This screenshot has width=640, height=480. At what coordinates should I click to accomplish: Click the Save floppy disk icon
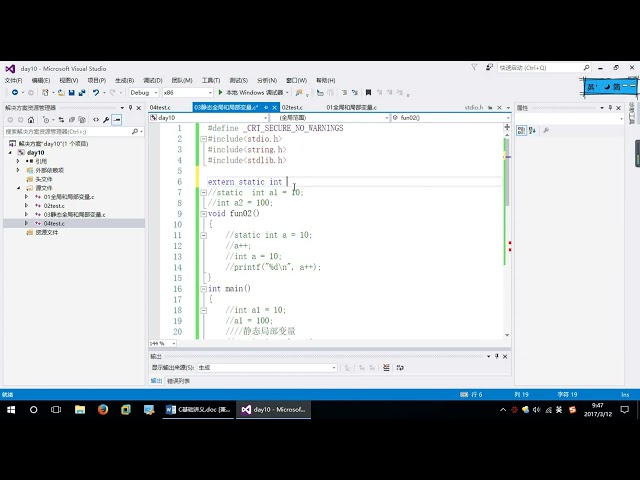[71, 93]
